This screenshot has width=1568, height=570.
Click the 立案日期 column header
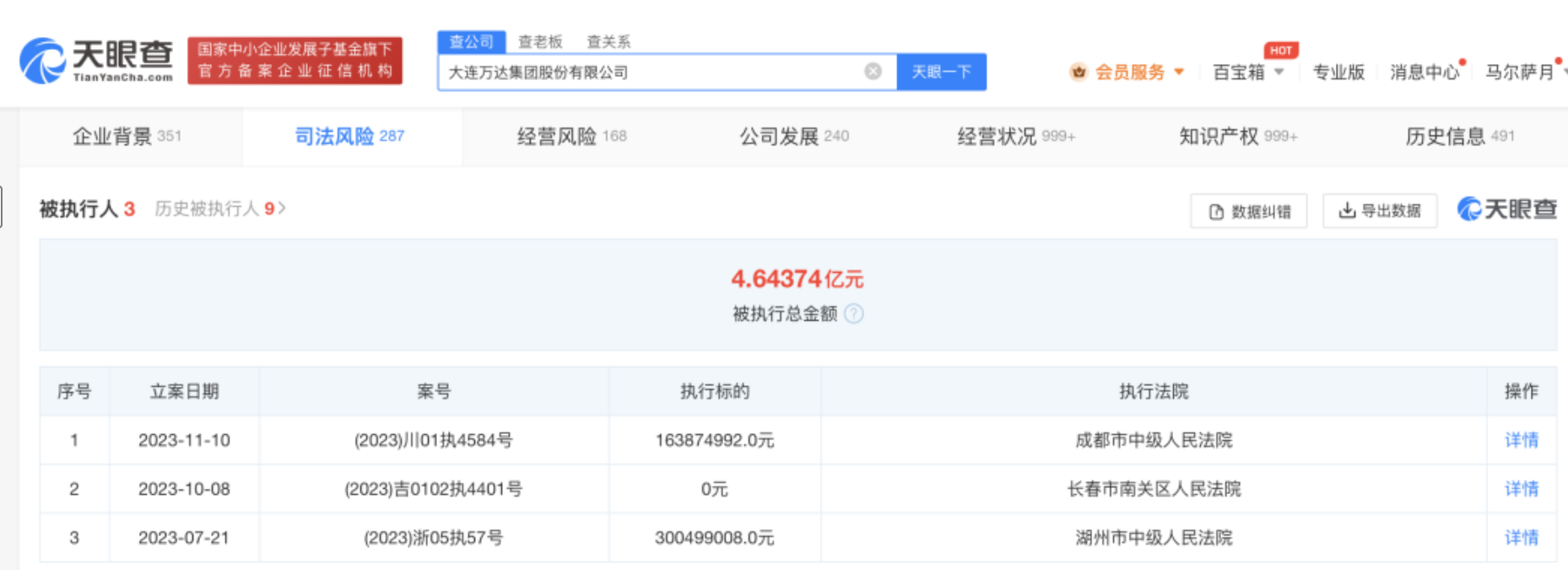coord(184,391)
